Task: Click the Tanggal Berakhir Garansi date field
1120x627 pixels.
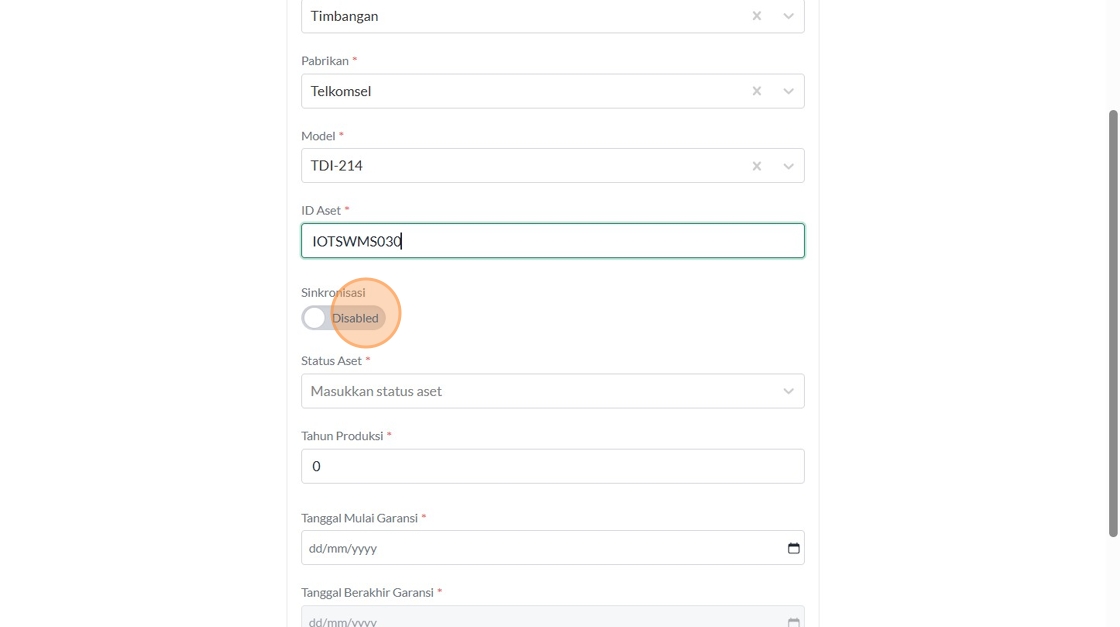Action: [x=540, y=619]
